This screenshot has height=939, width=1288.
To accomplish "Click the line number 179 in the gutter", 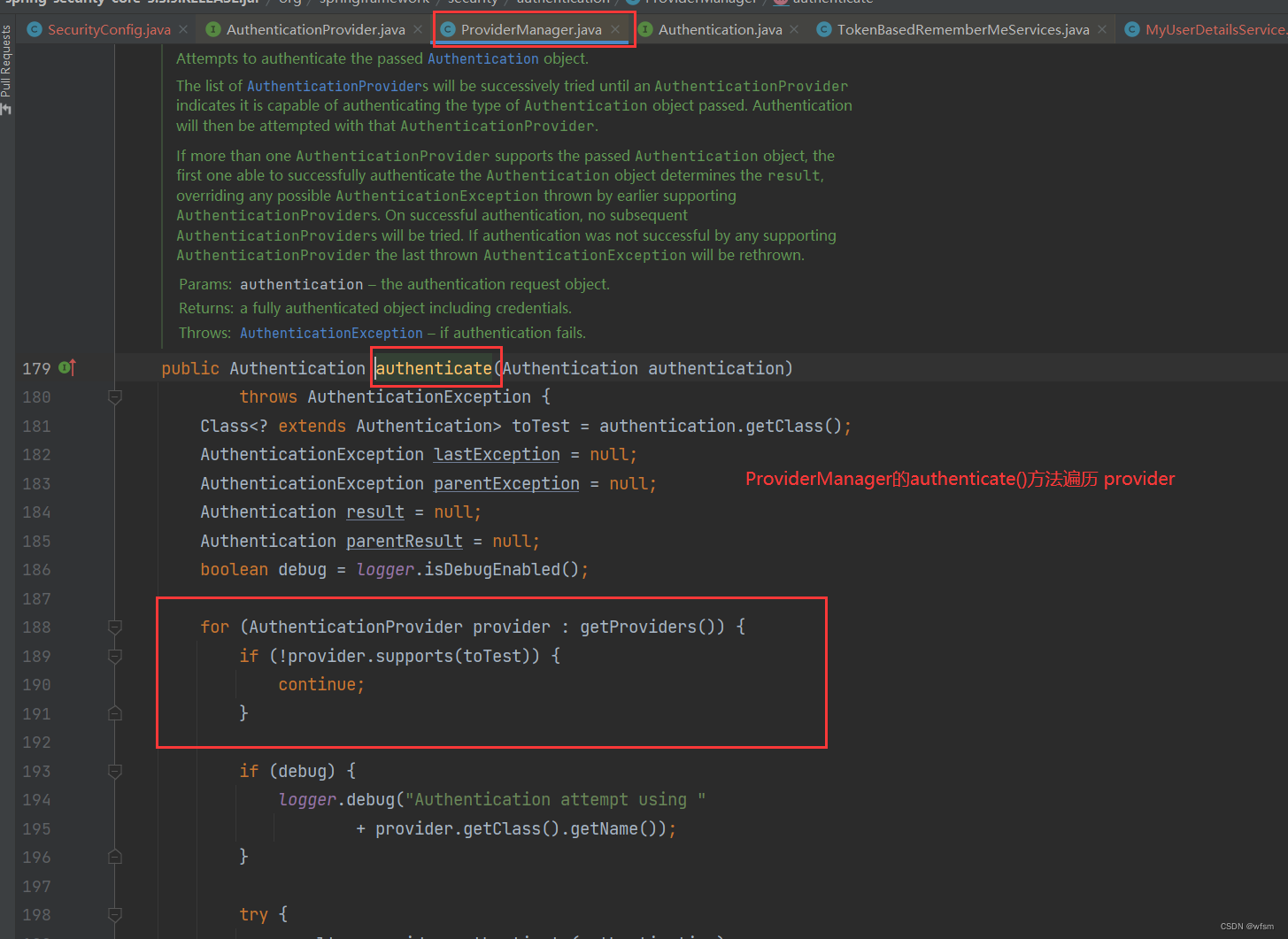I will [36, 368].
